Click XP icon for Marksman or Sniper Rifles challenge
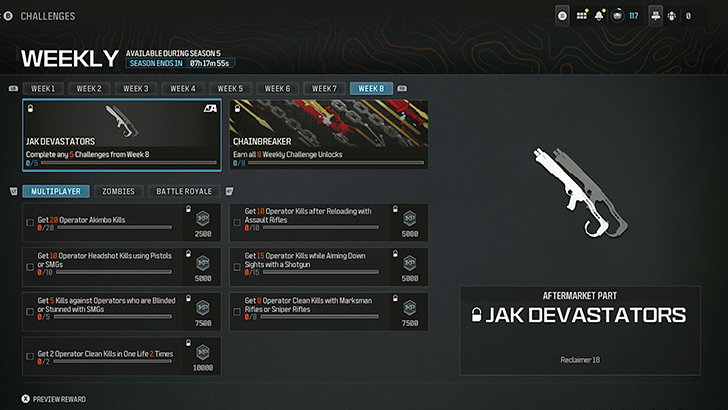Screen dimensions: 728x410 pos(410,308)
